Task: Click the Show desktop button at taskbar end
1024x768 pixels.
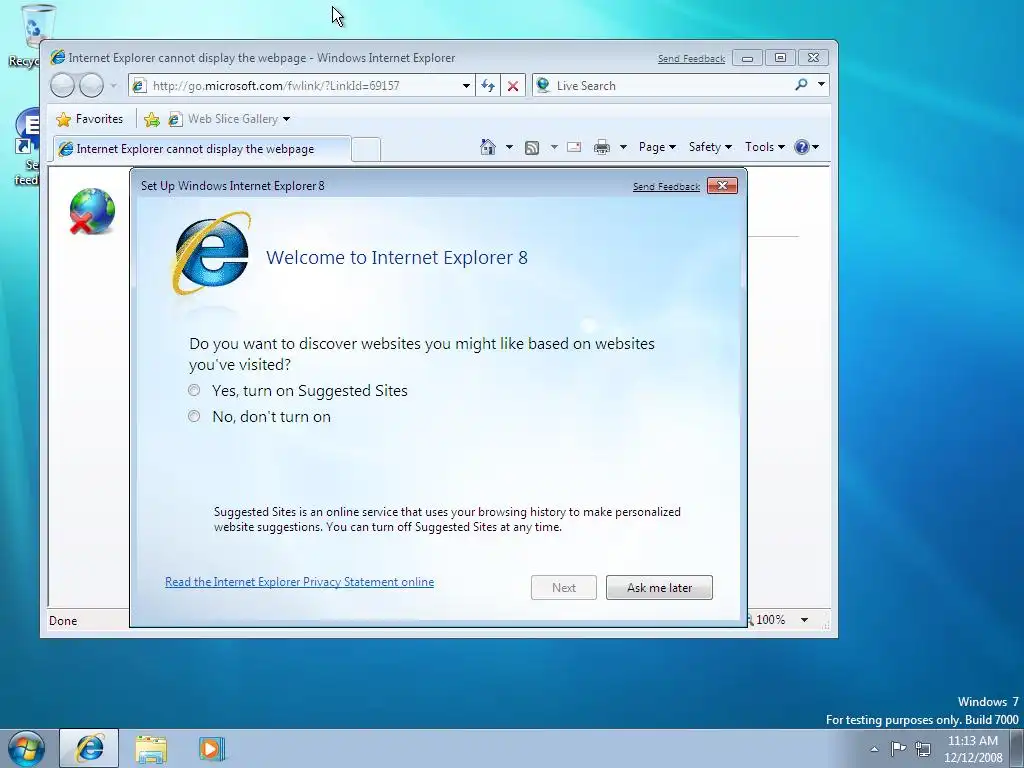Action: click(1017, 749)
